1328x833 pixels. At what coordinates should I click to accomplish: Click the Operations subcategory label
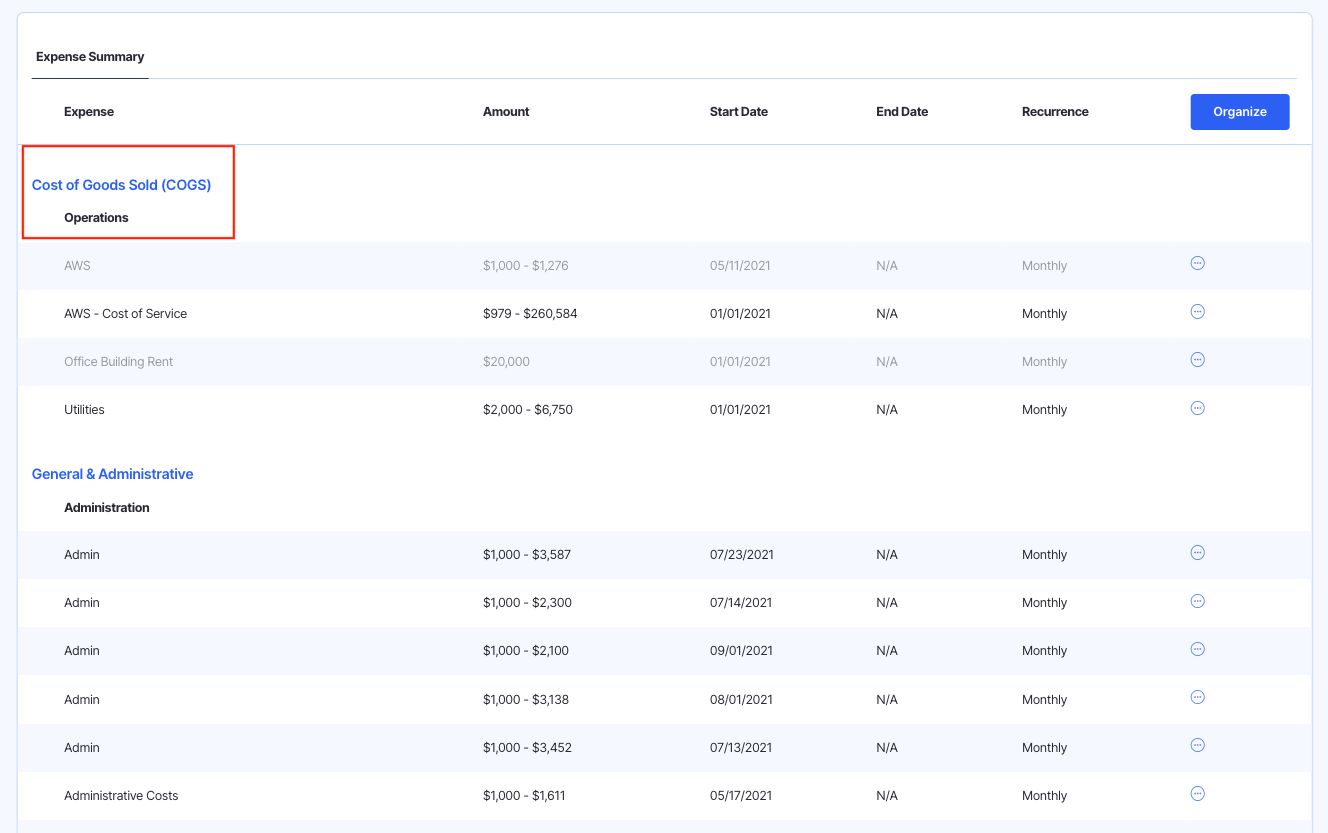(x=96, y=218)
